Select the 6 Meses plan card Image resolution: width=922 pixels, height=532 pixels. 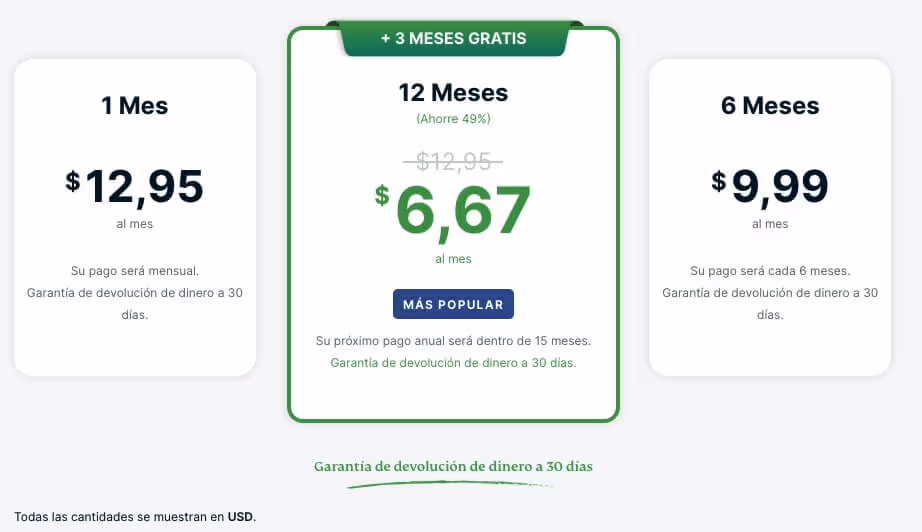pyautogui.click(x=770, y=217)
